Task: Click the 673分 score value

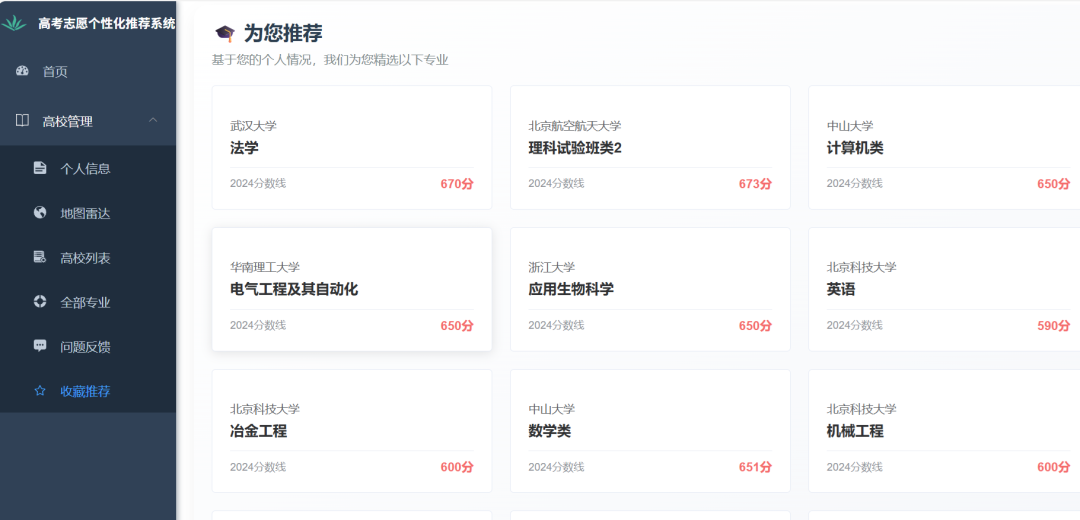Action: [x=756, y=184]
